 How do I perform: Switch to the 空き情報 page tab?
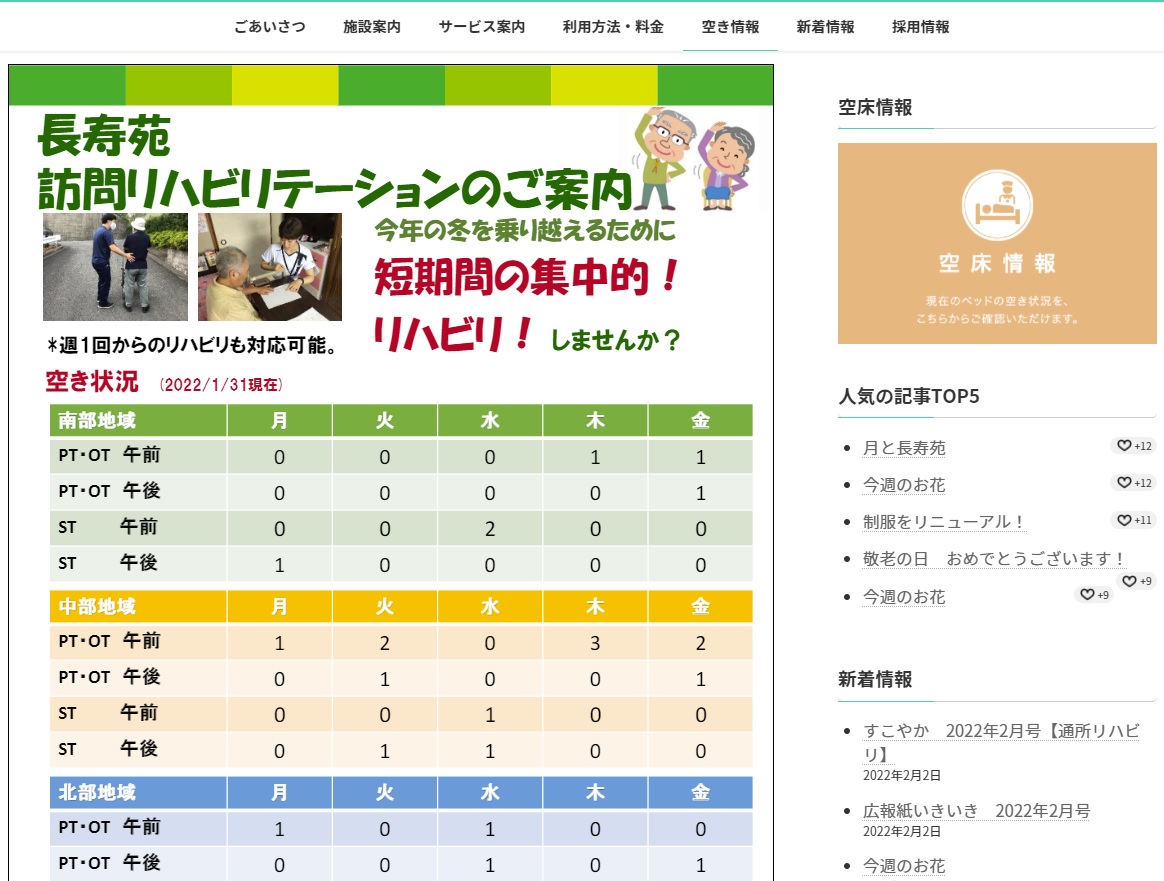(x=730, y=27)
